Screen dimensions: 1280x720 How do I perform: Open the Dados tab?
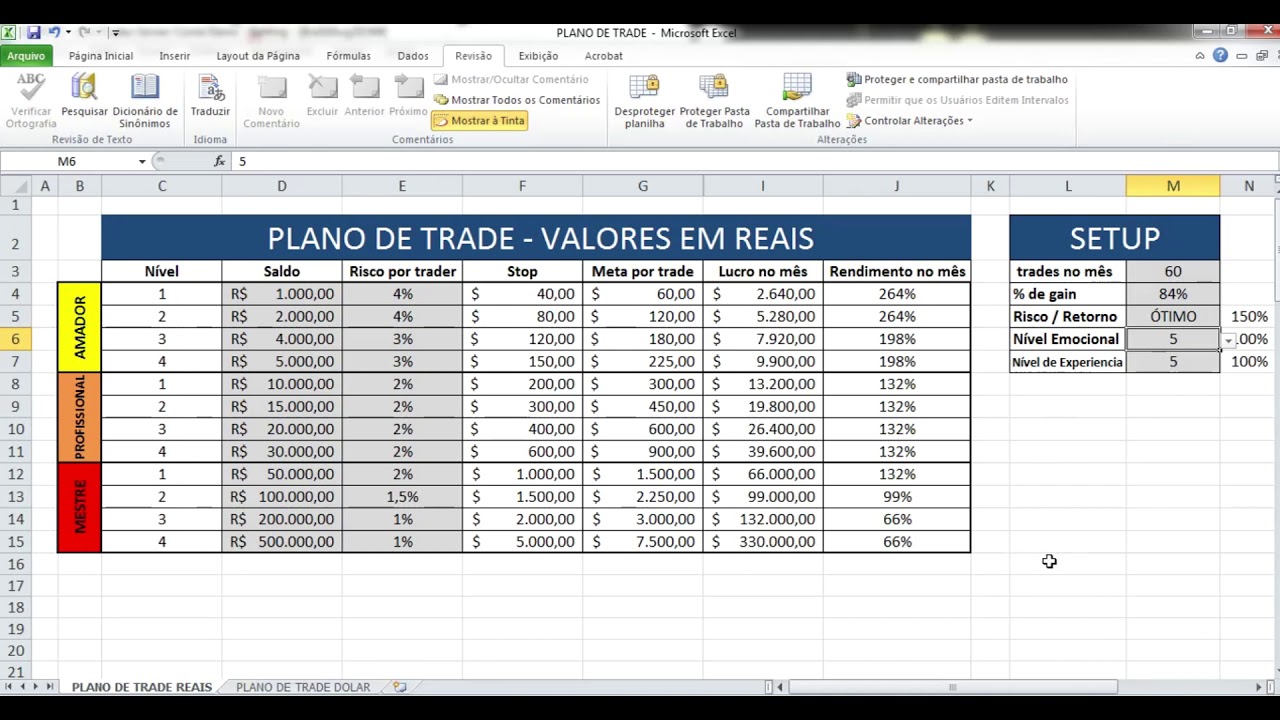tap(412, 56)
